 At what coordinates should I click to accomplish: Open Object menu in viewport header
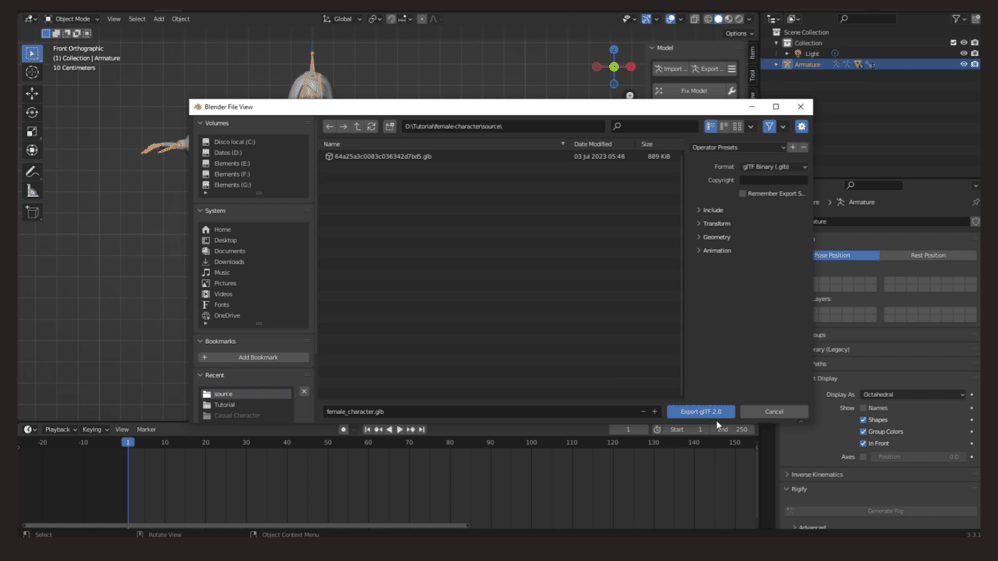[x=181, y=19]
